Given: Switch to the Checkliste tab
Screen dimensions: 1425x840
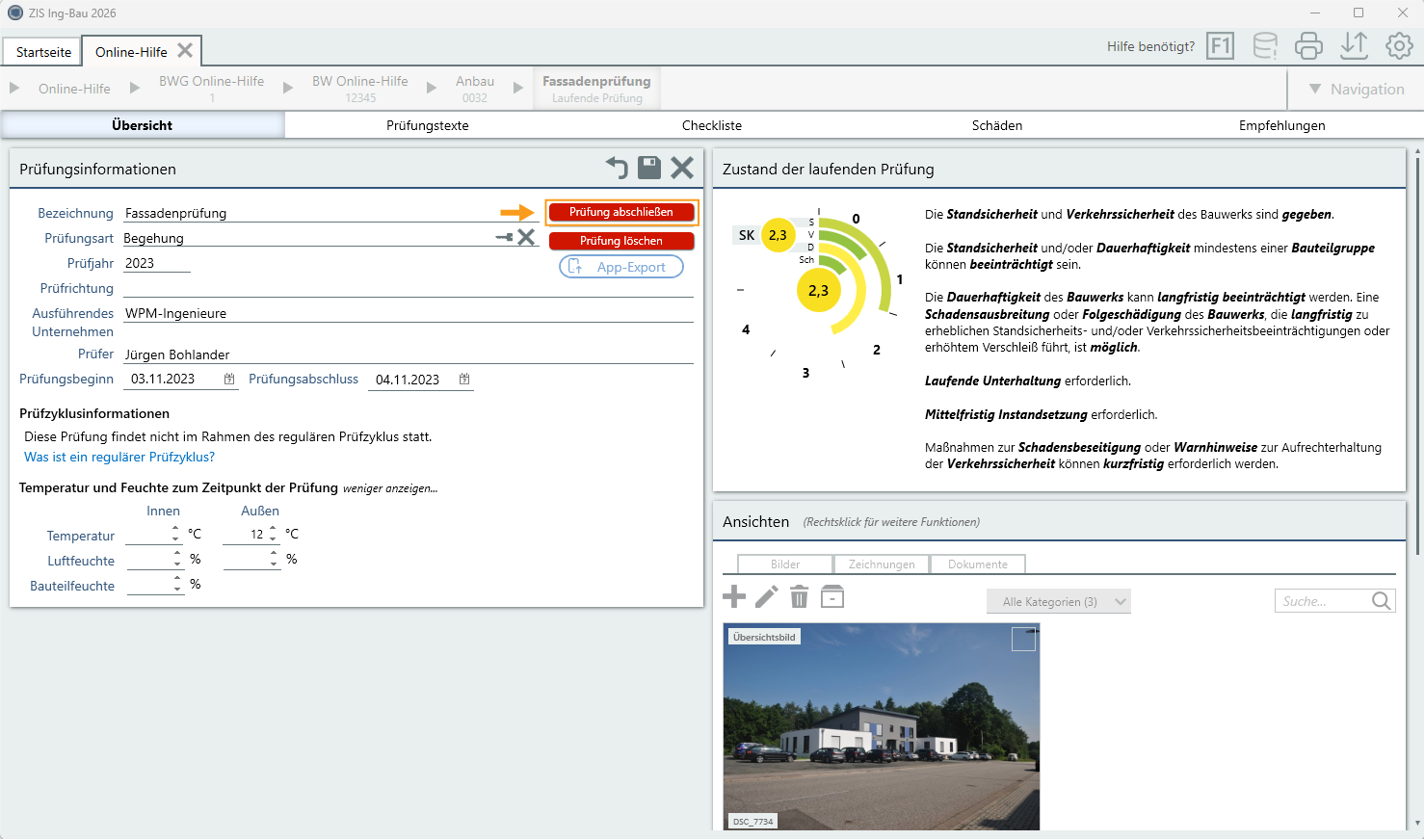Looking at the screenshot, I should 712,125.
